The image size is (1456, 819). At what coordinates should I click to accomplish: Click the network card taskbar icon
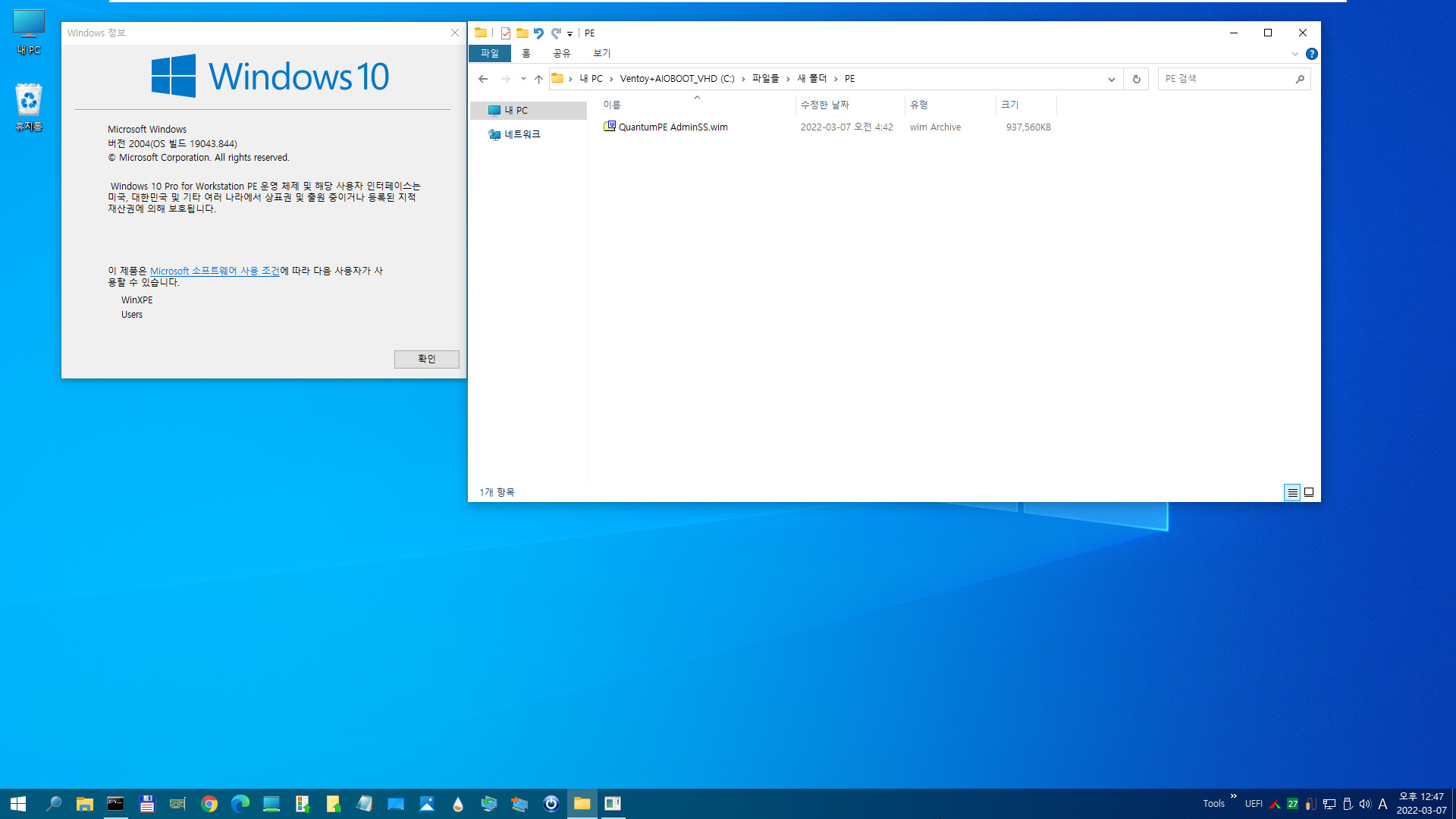coord(177,804)
